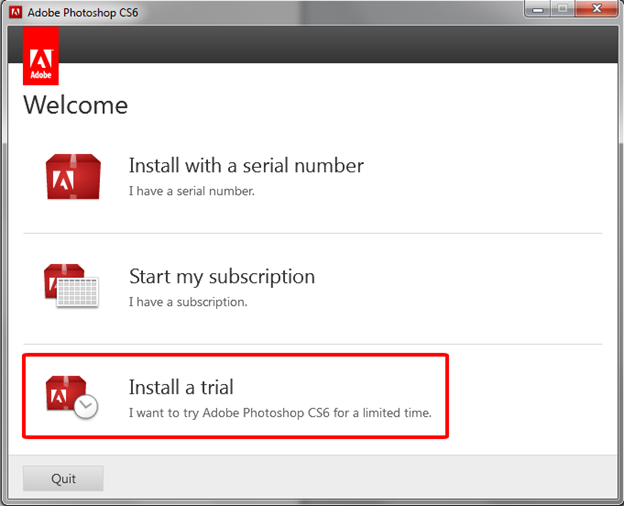Click the red box icon for serial number install

point(74,177)
